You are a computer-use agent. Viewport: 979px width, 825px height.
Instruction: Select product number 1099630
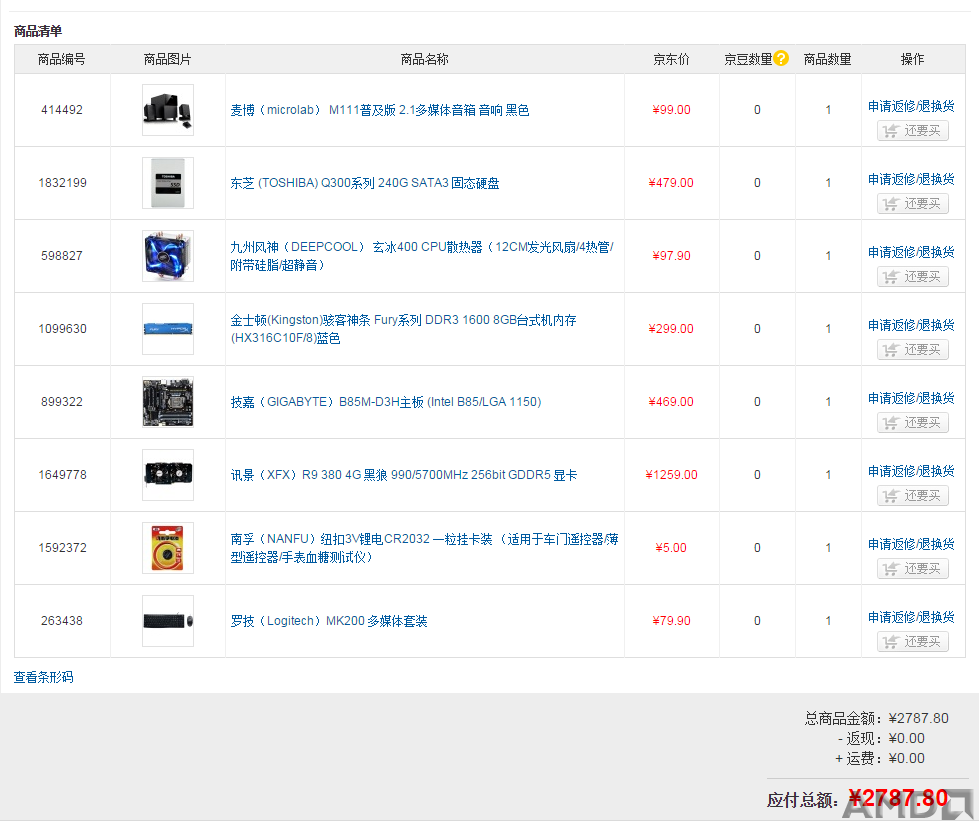coord(62,329)
